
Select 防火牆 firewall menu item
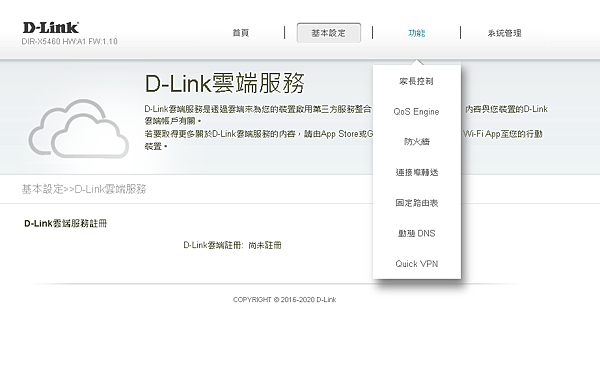pyautogui.click(x=416, y=142)
